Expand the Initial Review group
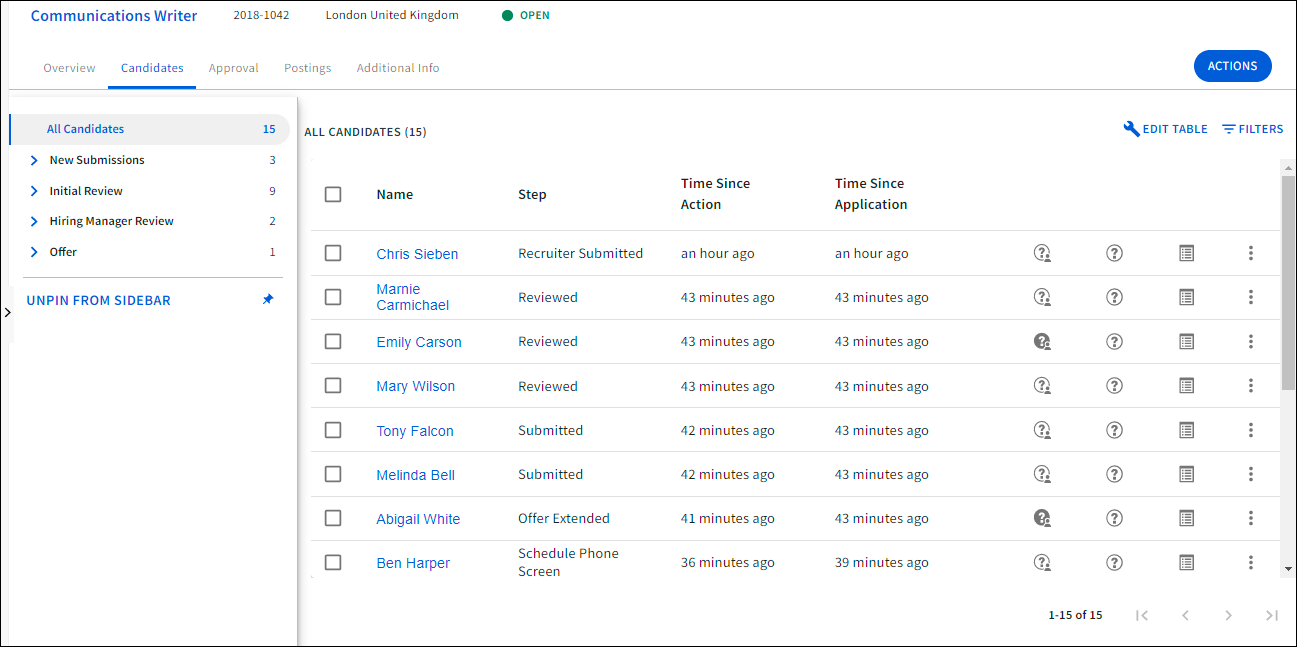1297x647 pixels. pos(34,191)
